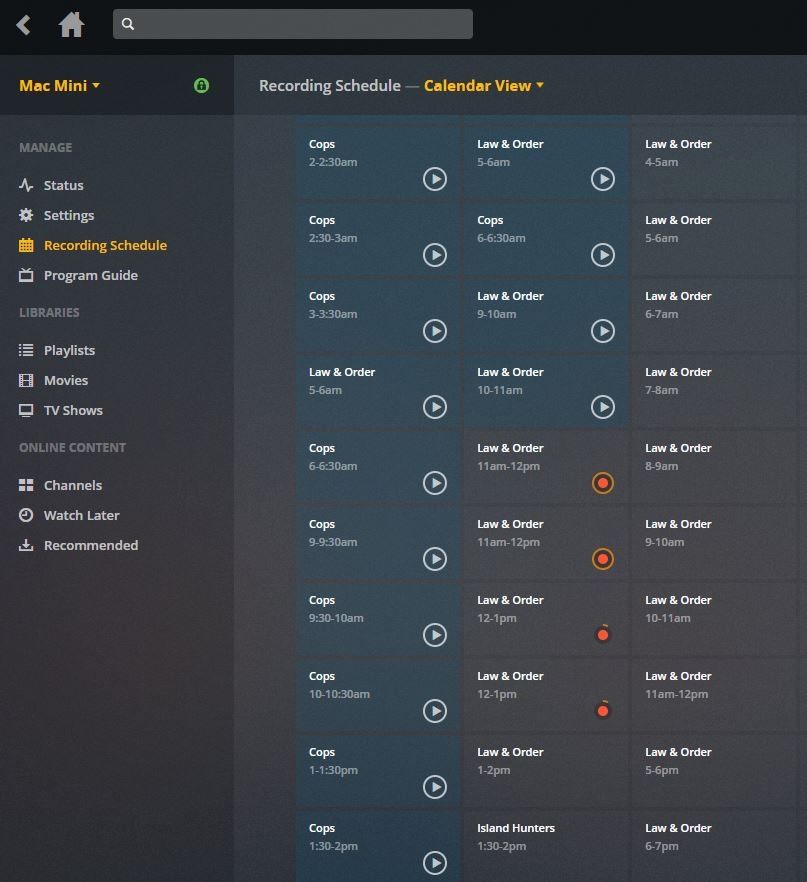
Task: Click the Recommended download-tray icon
Action: [x=26, y=545]
